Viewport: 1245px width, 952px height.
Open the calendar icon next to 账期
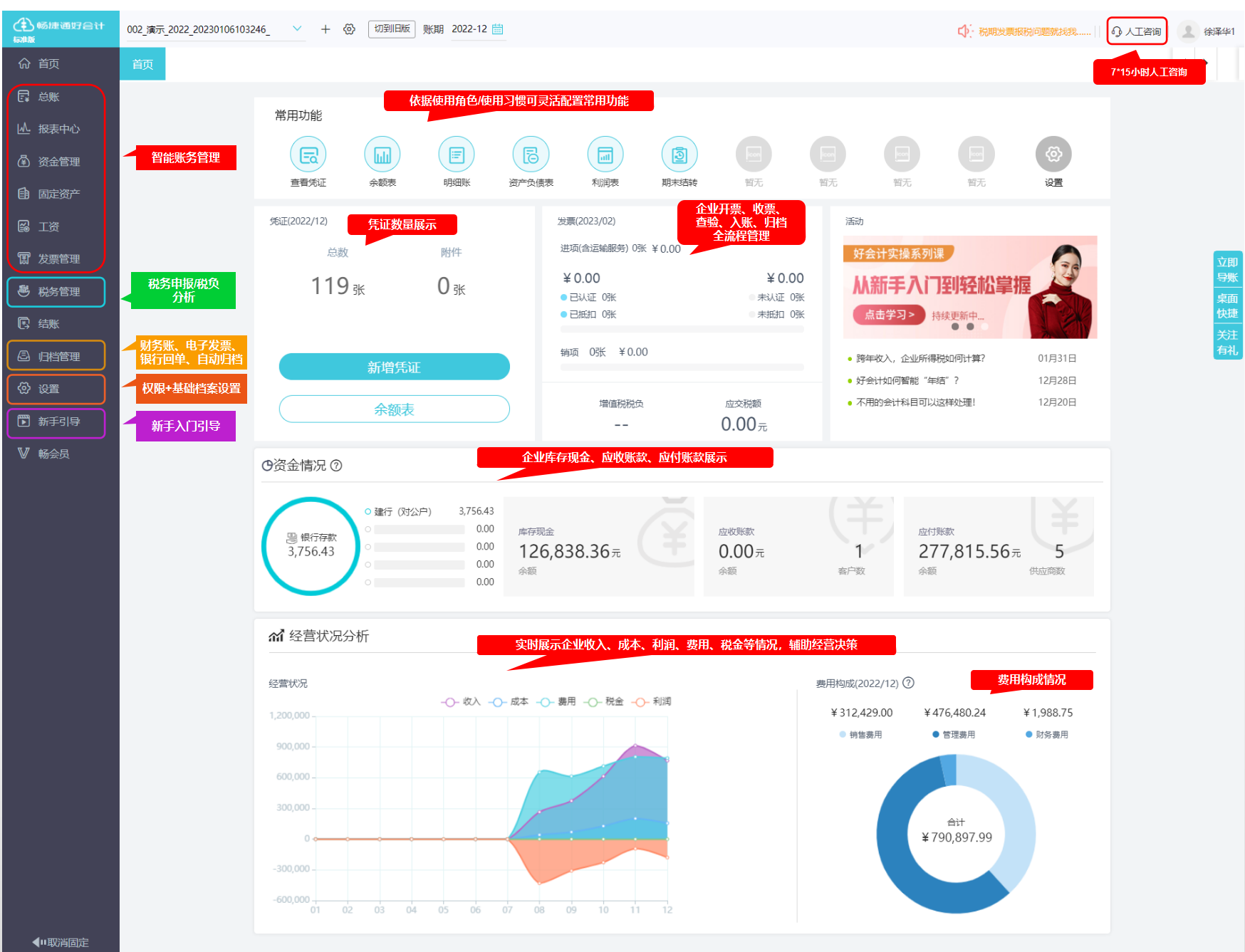click(x=498, y=29)
